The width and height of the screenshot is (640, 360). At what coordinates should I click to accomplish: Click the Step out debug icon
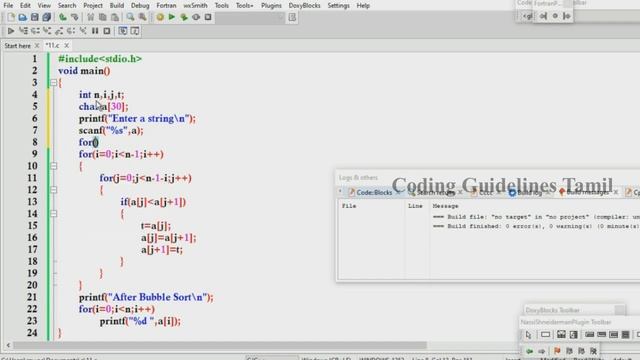(x=59, y=31)
